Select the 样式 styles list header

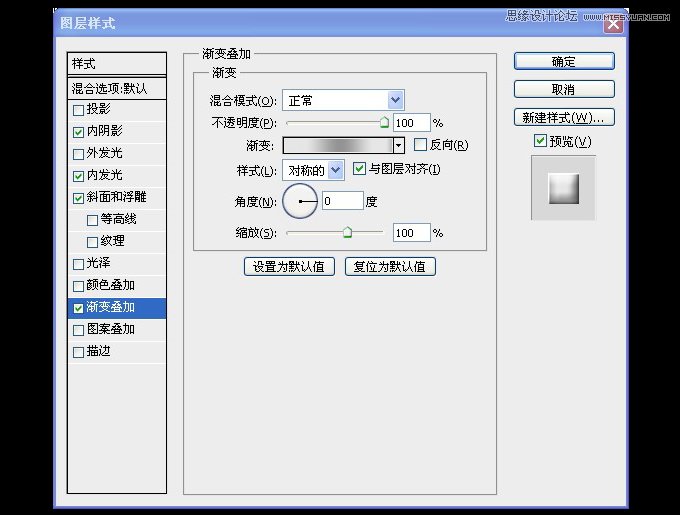(x=117, y=64)
